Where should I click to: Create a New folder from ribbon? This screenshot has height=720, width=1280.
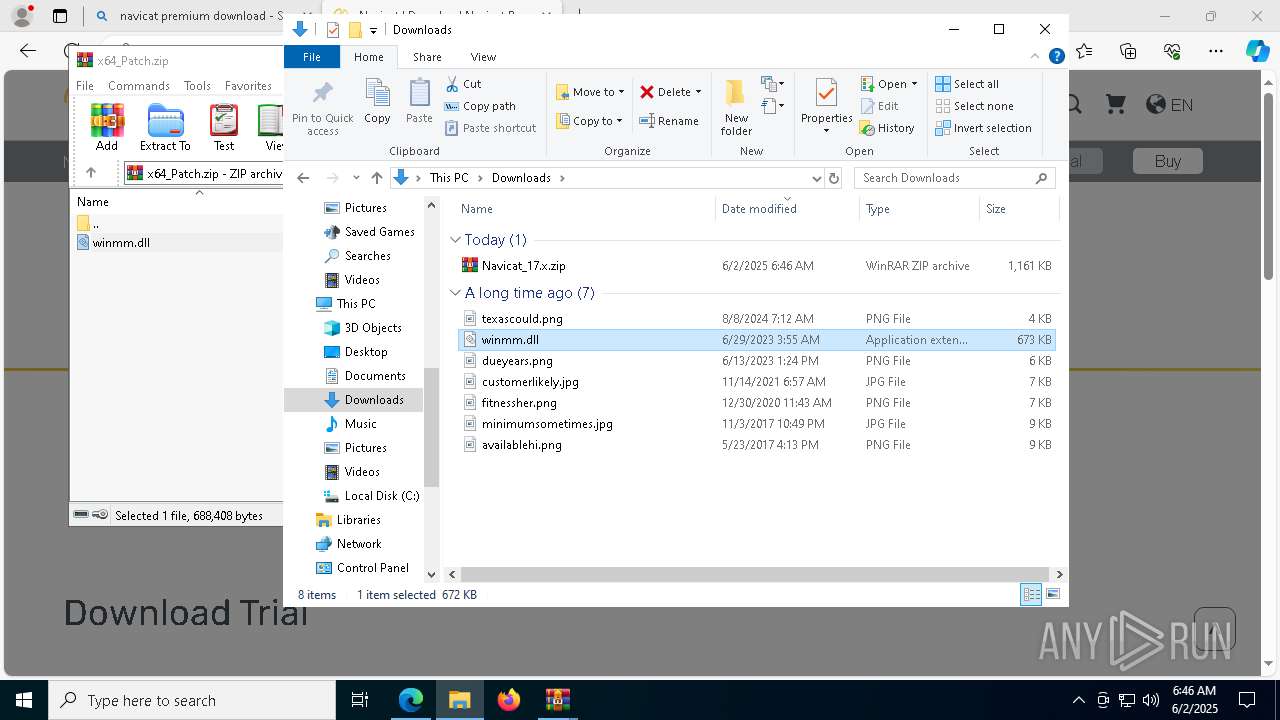[x=736, y=107]
